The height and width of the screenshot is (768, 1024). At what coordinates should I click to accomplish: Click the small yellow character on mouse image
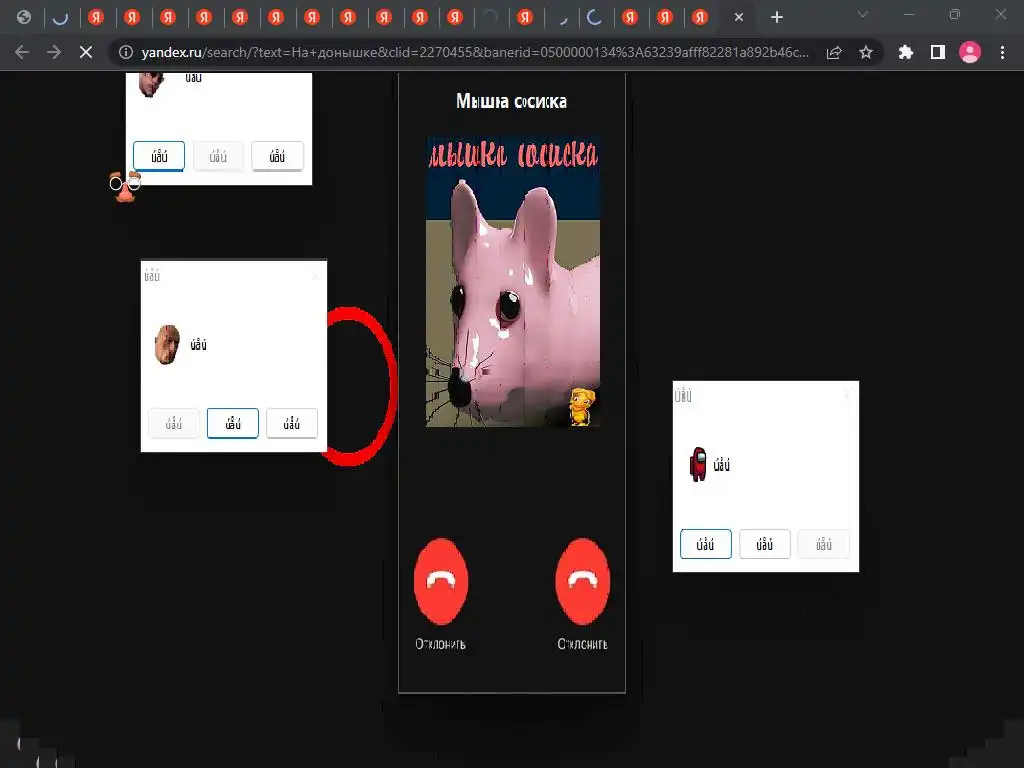click(x=581, y=406)
